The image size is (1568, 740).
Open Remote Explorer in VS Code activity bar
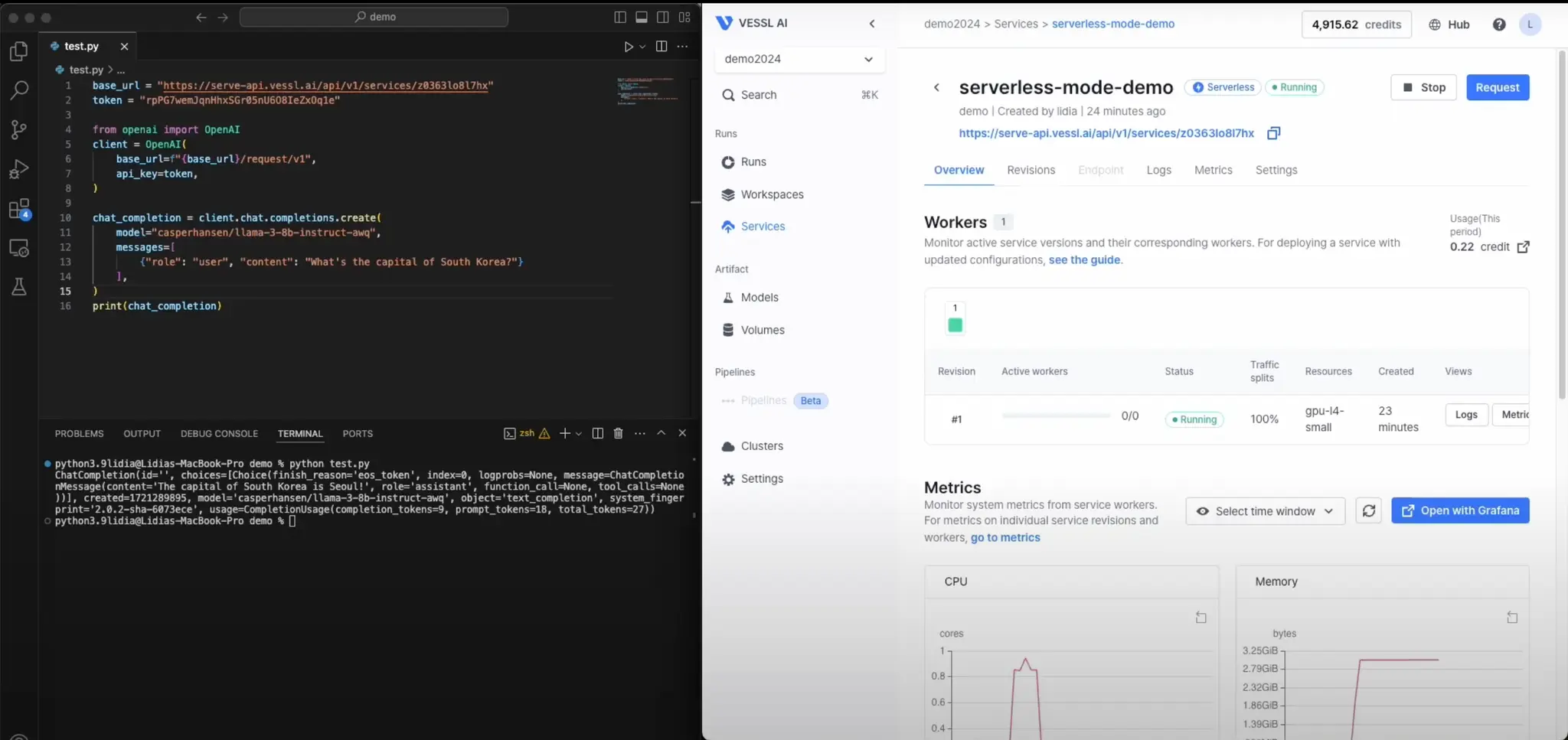point(19,248)
